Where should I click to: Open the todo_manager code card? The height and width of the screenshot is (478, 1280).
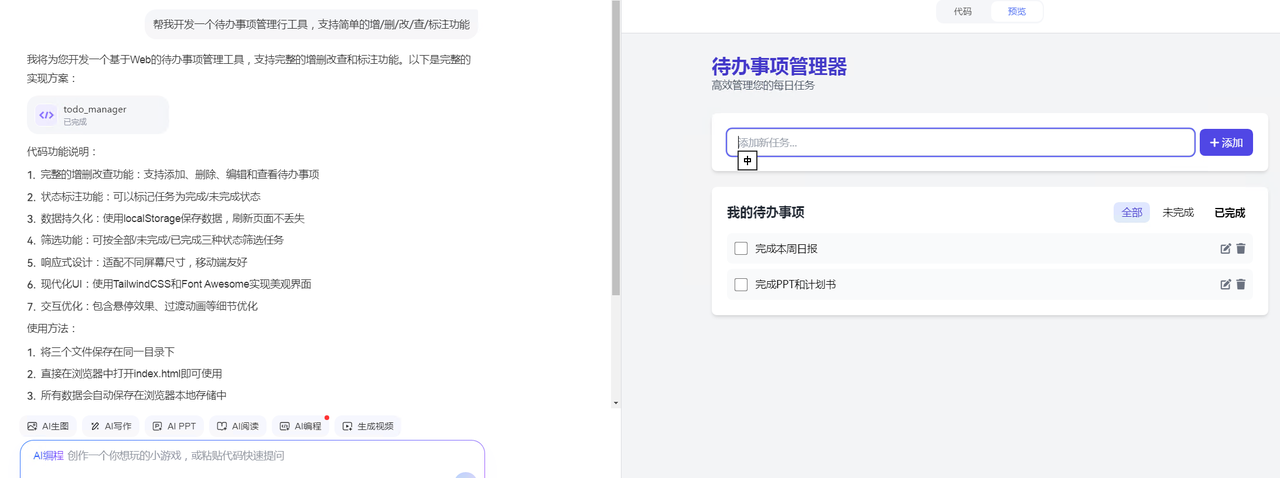pyautogui.click(x=98, y=115)
